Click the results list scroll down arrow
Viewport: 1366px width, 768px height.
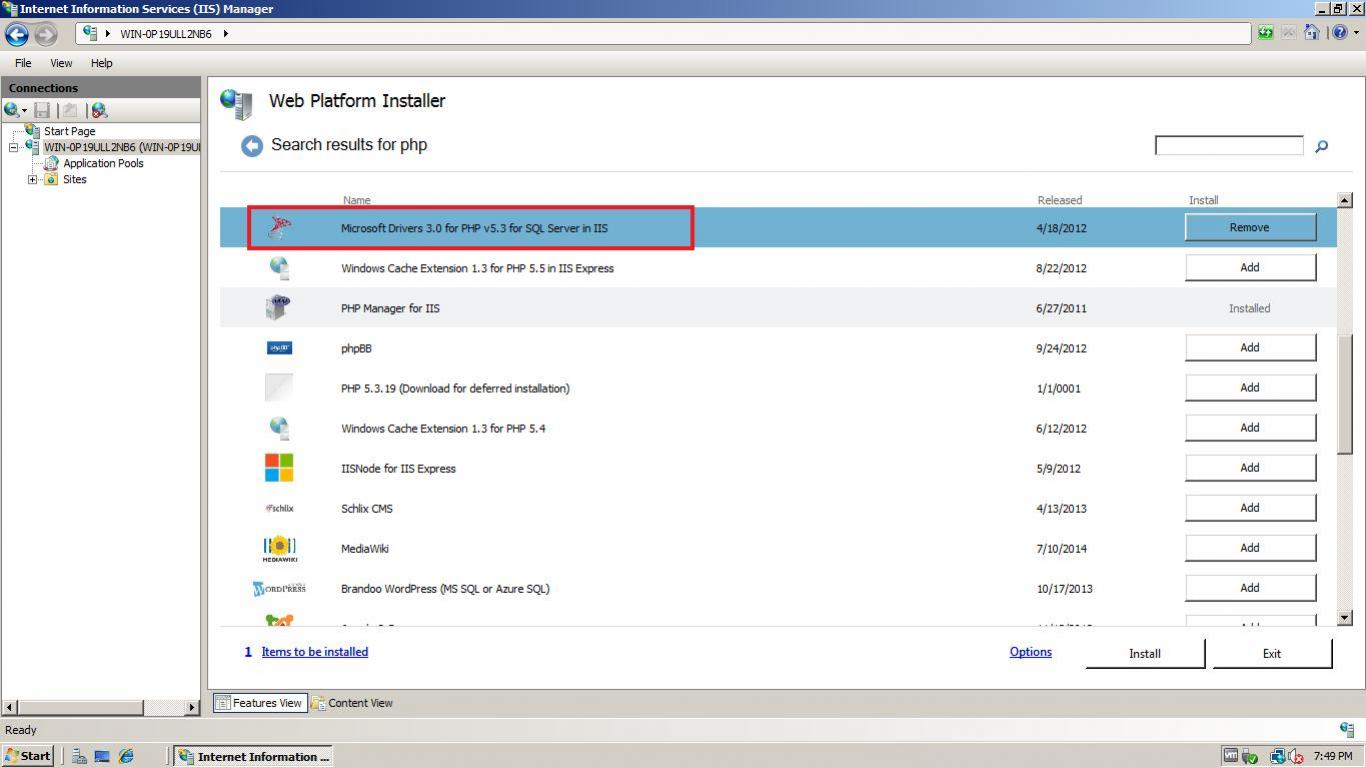(1345, 618)
